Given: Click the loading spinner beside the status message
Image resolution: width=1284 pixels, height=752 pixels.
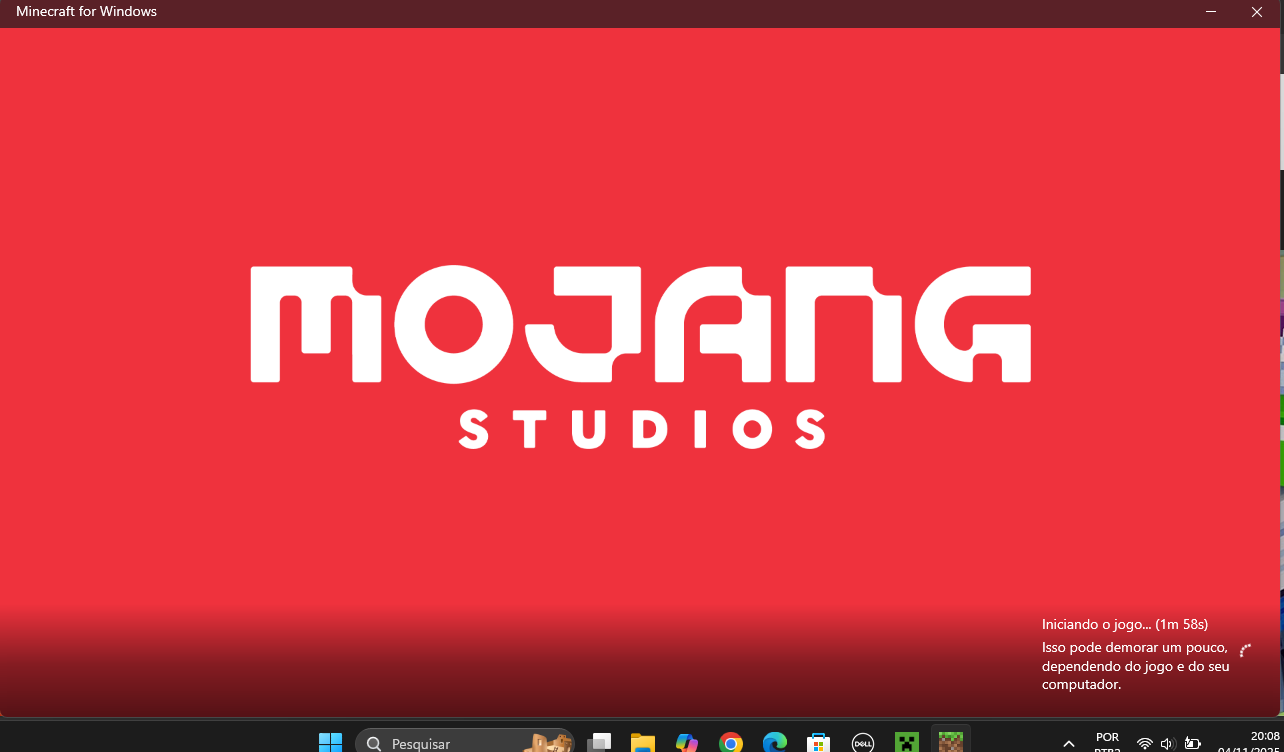Looking at the screenshot, I should (x=1246, y=650).
